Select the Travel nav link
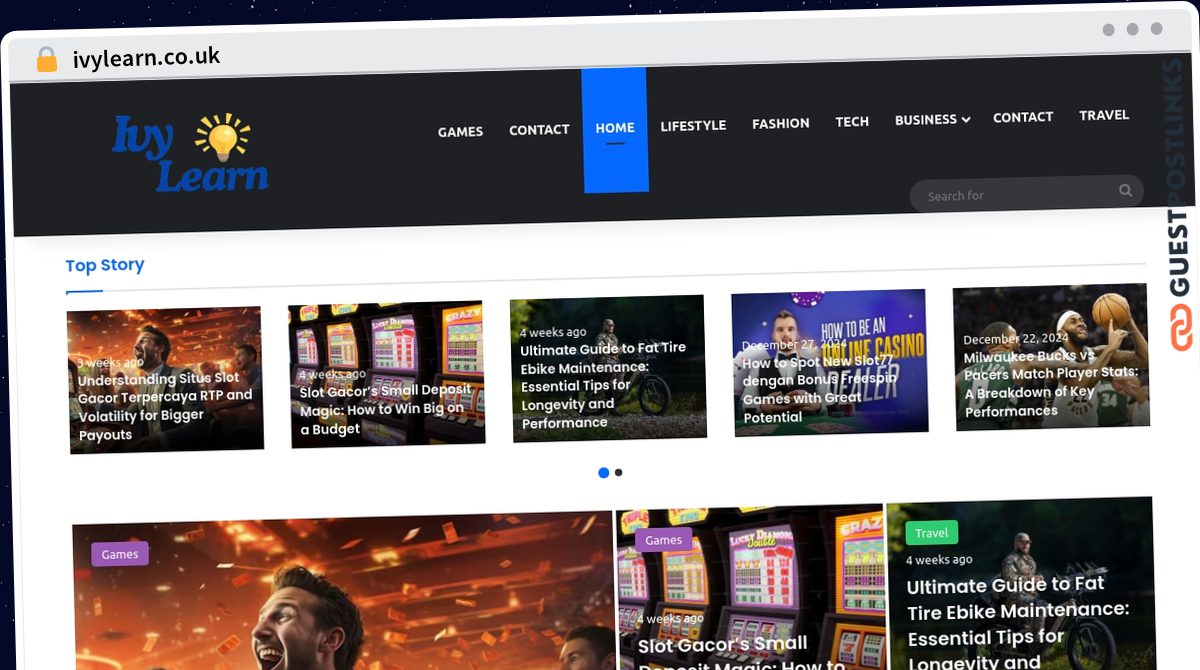The image size is (1200, 670). (1104, 115)
